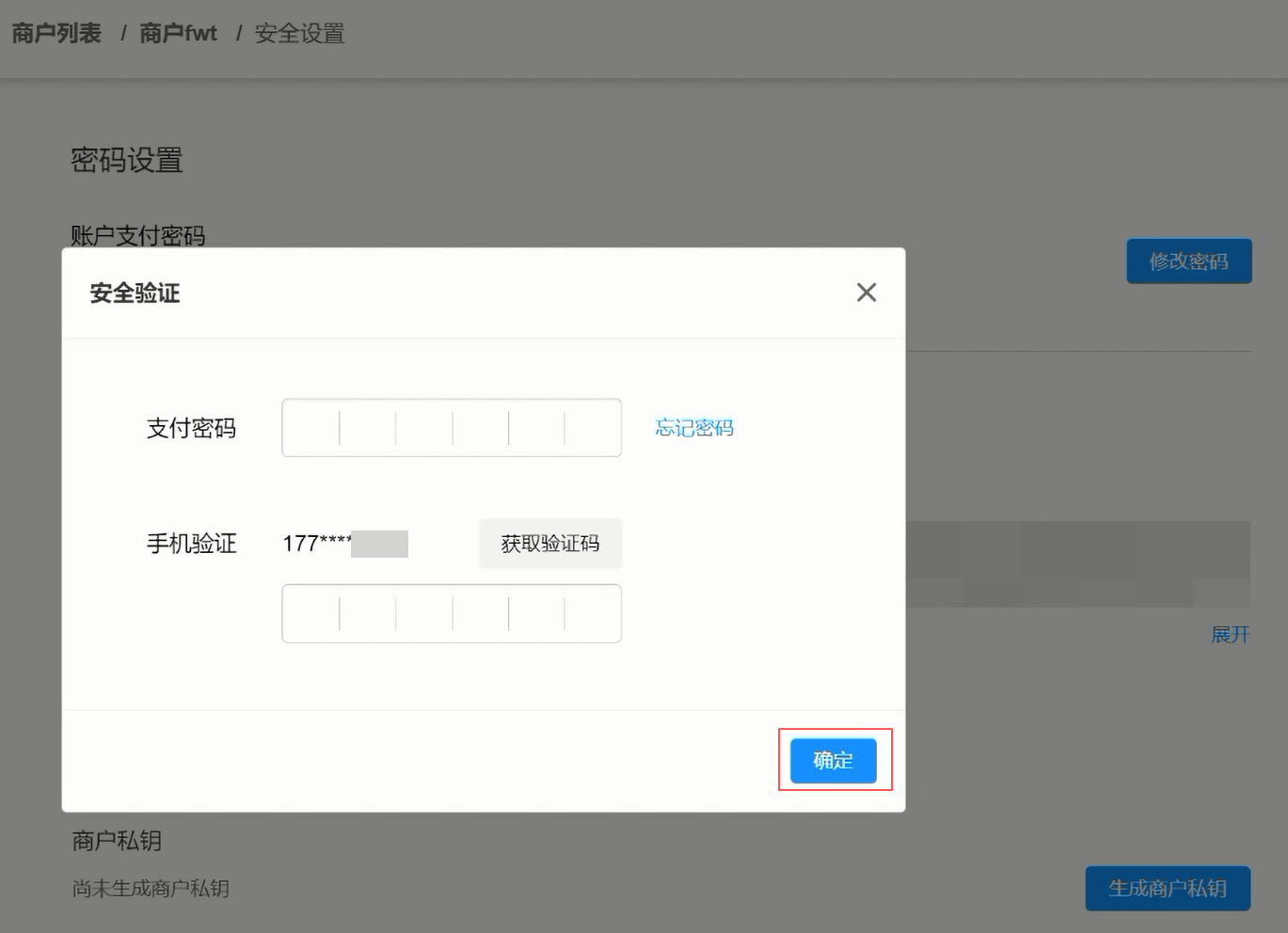The image size is (1288, 933).
Task: Click the 修改密码 button
Action: [x=1188, y=261]
